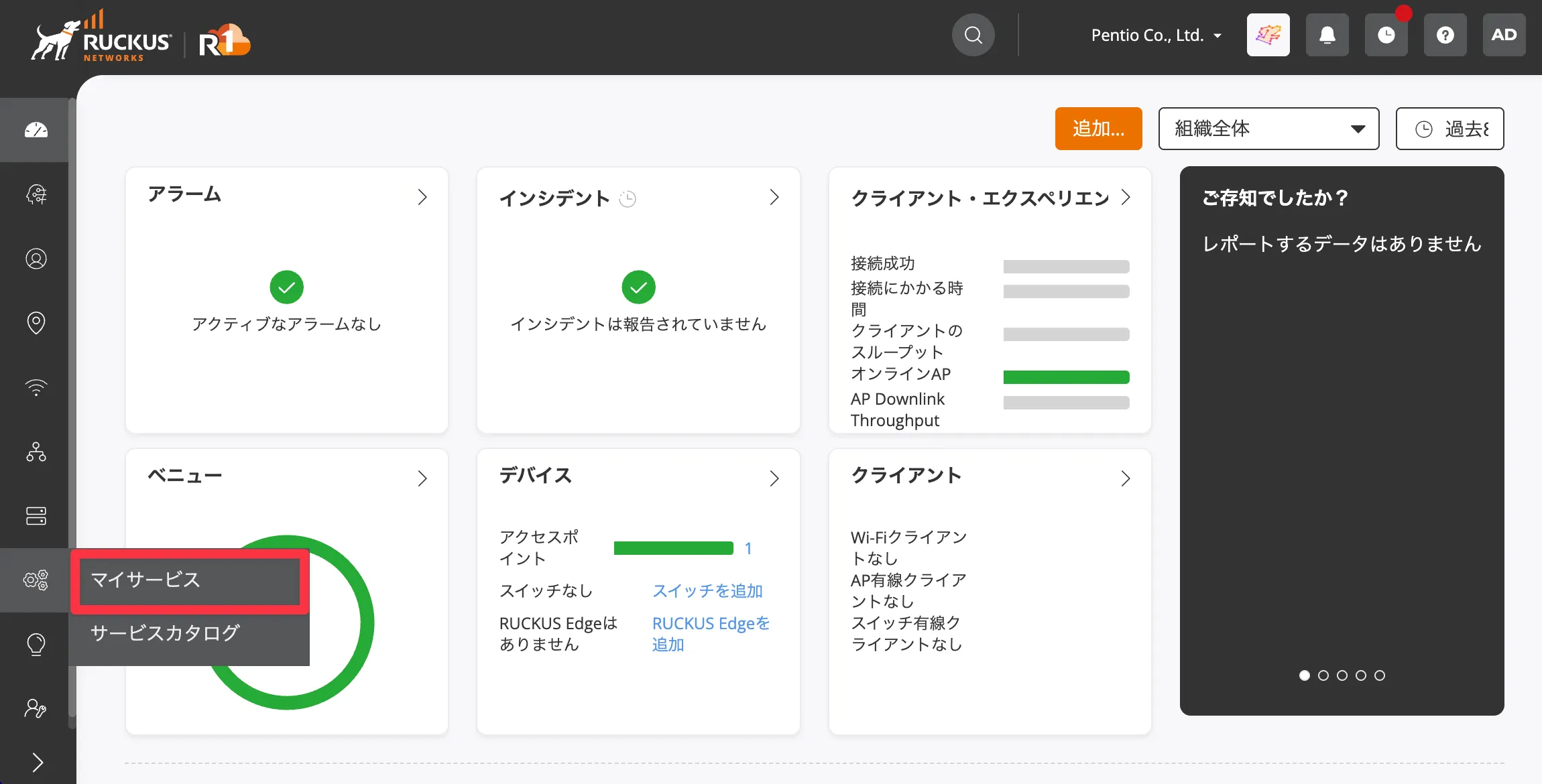Viewport: 1542px width, 784px height.
Task: Select the fifth carousel dot in ご存知でしたか
Action: (1380, 675)
